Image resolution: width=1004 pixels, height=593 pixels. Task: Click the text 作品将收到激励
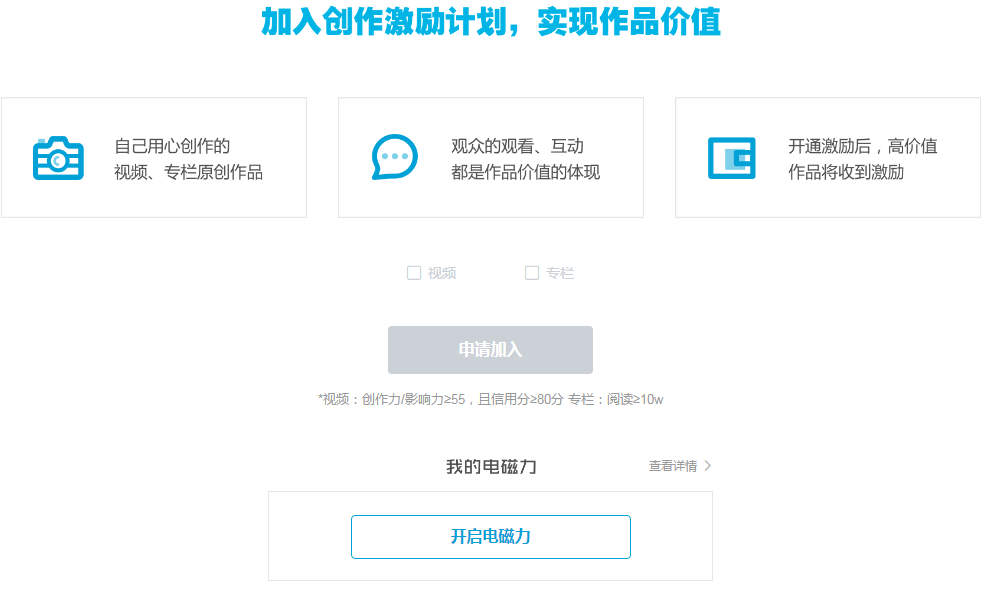coord(846,172)
